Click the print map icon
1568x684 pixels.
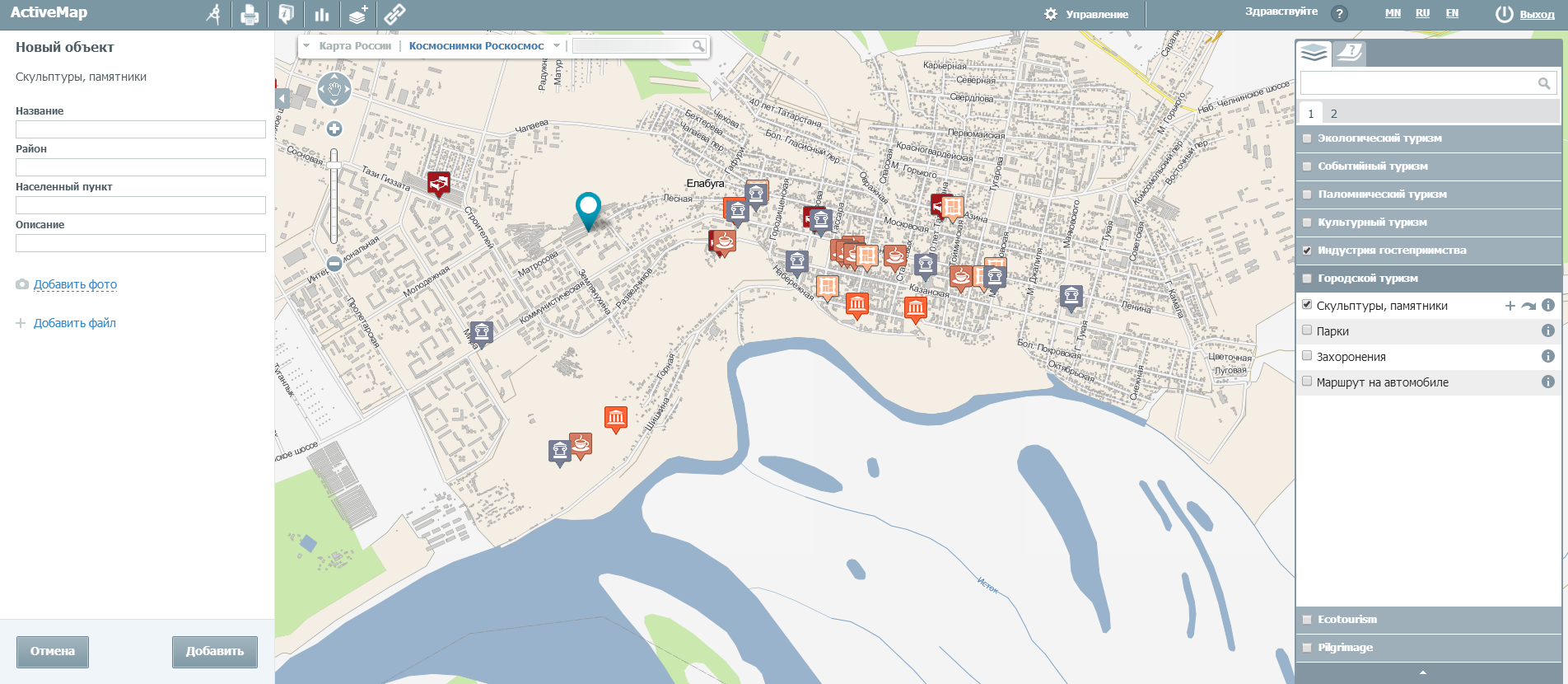tap(250, 14)
